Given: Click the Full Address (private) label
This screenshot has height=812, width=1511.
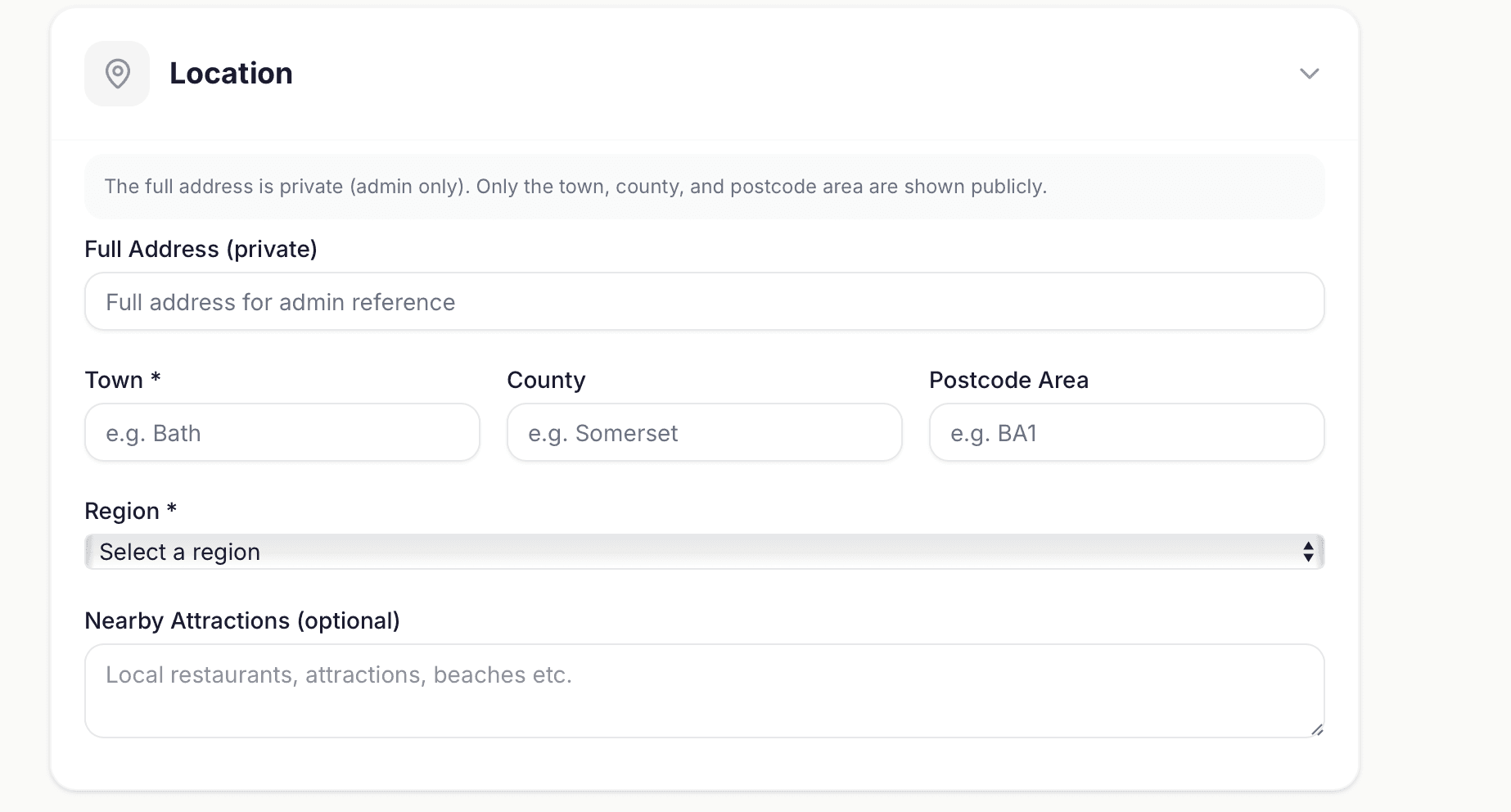Looking at the screenshot, I should click(201, 250).
